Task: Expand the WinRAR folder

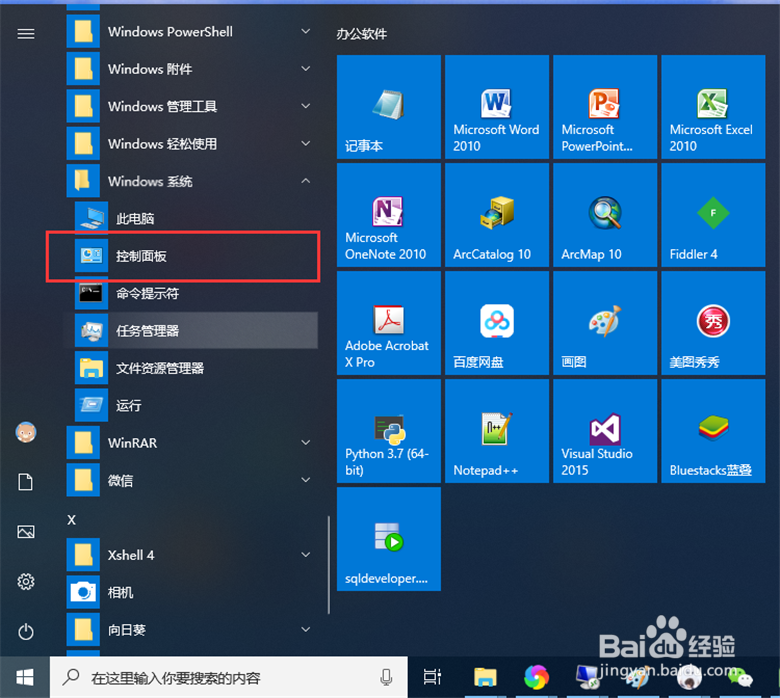Action: (192, 443)
